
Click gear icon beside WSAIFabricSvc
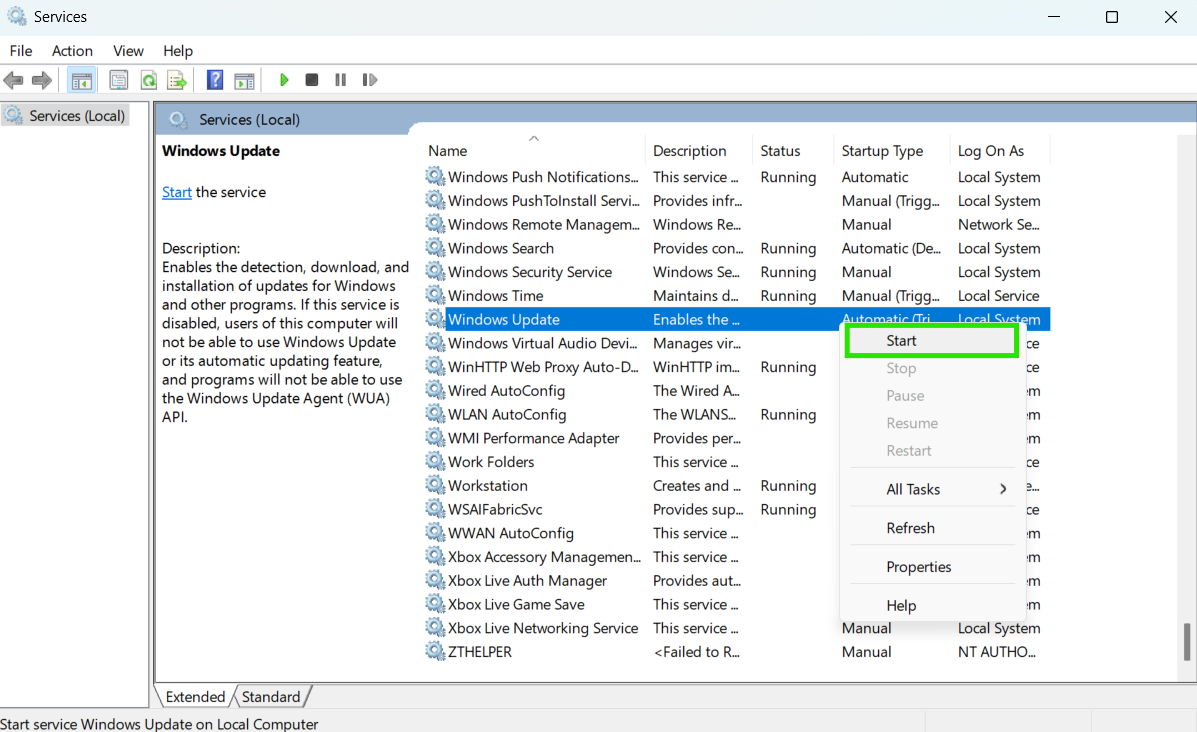pyautogui.click(x=435, y=508)
